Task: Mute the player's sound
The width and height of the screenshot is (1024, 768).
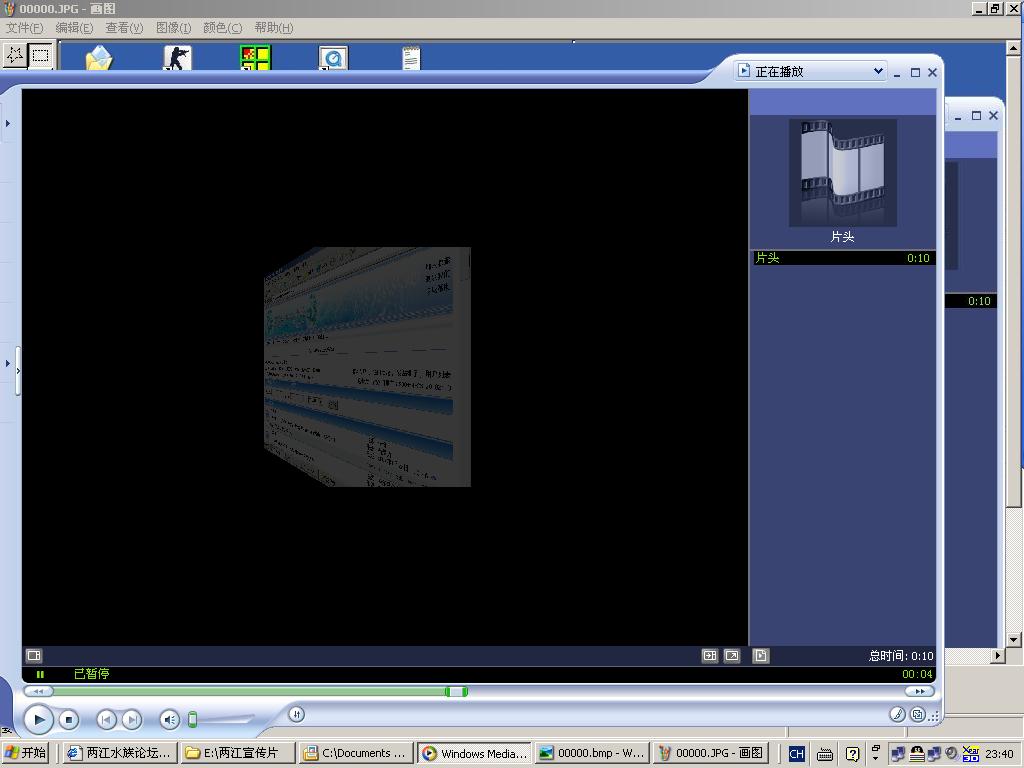Action: pyautogui.click(x=169, y=719)
